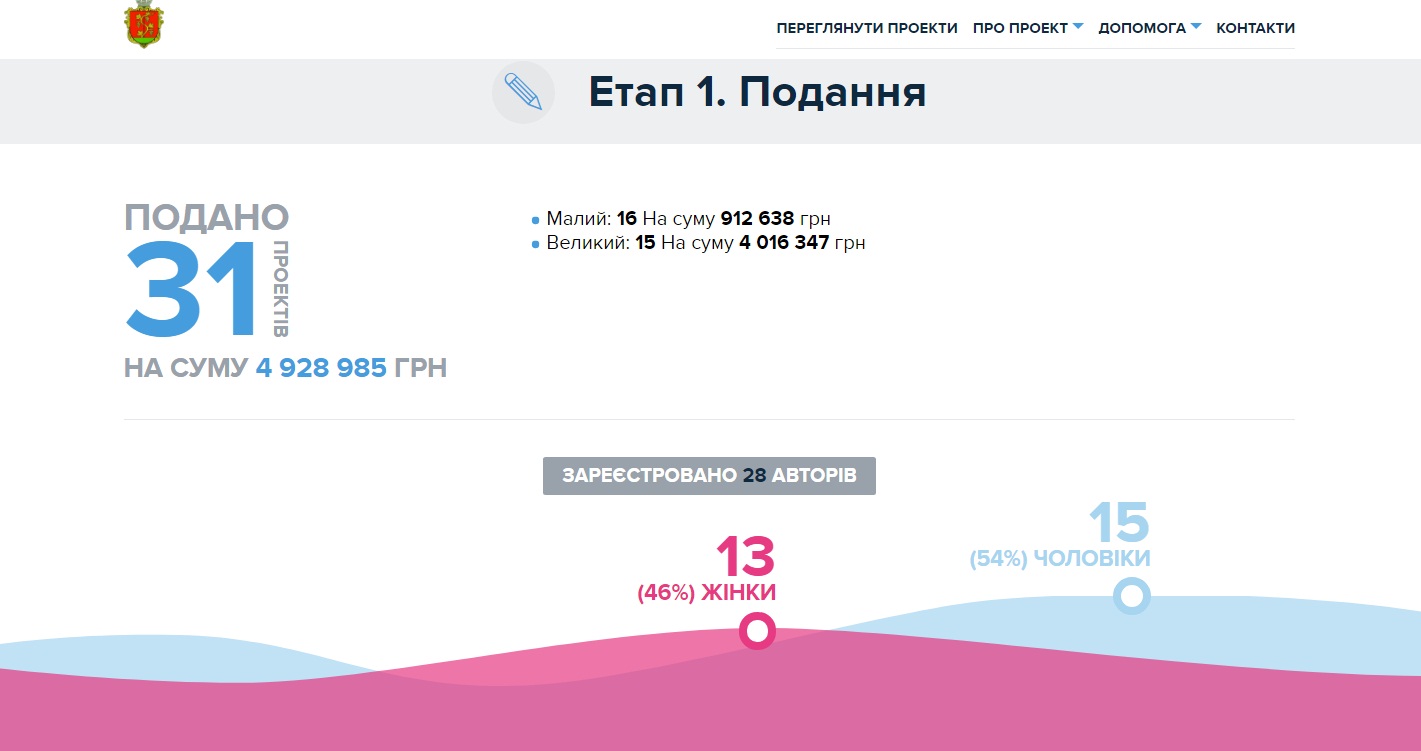Expand the ДОПОМОГА dropdown arrow
This screenshot has height=751, width=1421.
tap(1196, 27)
